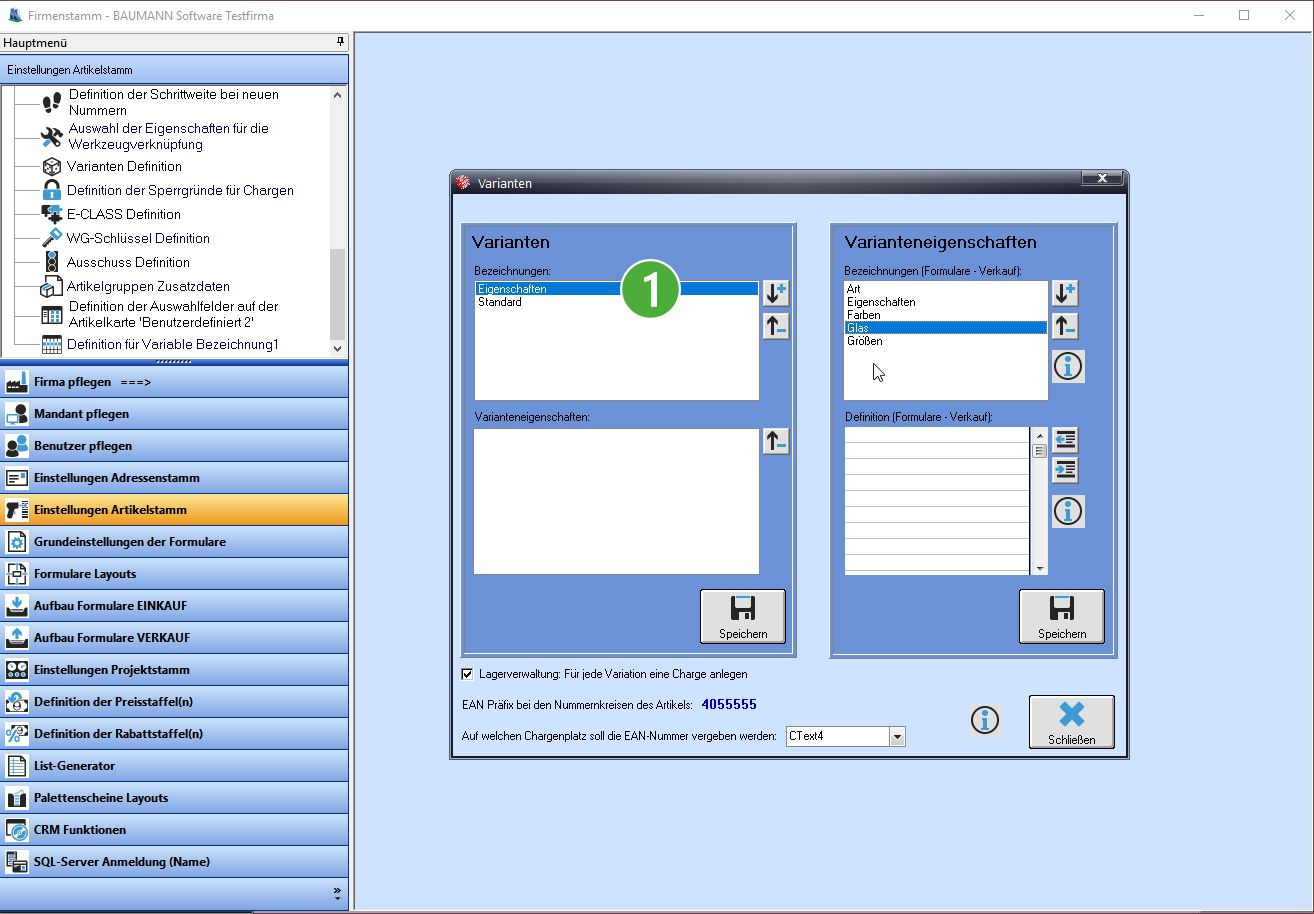The height and width of the screenshot is (914, 1314).
Task: Save Varianten with left Speichern button
Action: point(743,617)
